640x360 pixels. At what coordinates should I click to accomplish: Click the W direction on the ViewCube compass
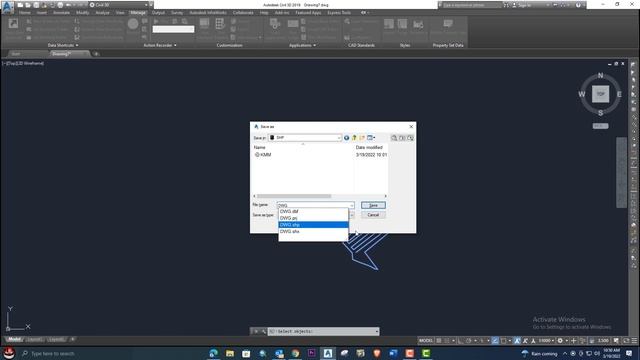coord(582,94)
